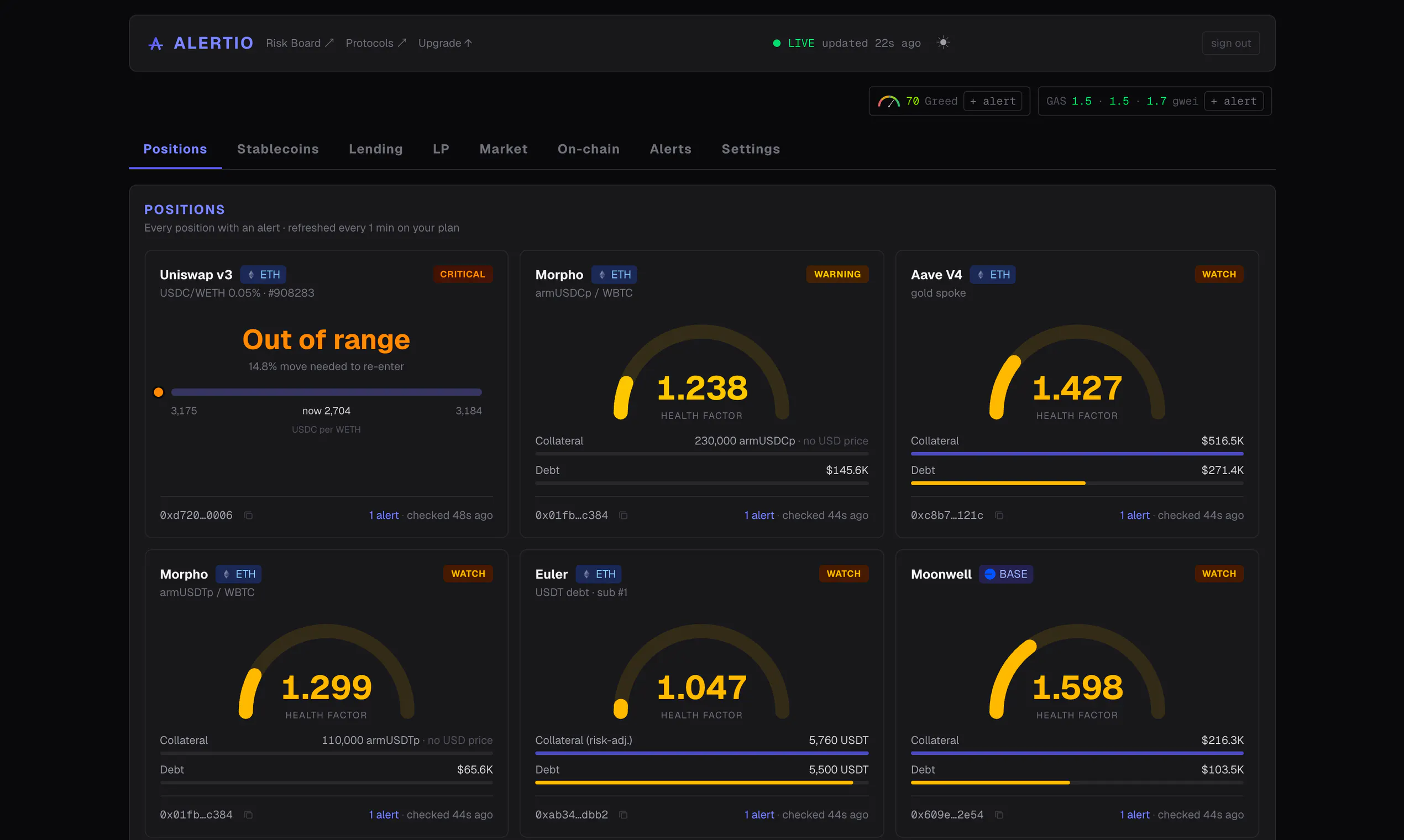
Task: Click the WARNING badge on Morpho armUSDCp card
Action: click(x=837, y=275)
